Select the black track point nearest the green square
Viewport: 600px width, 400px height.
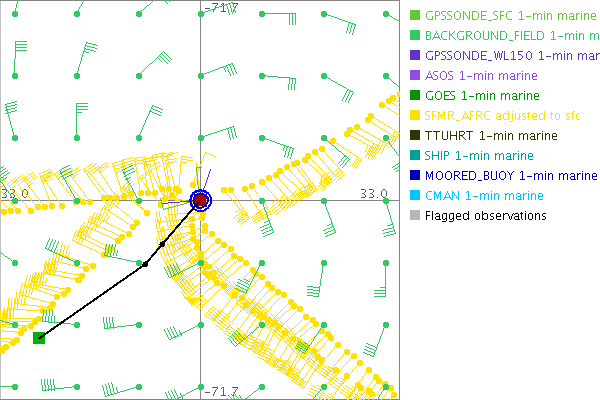[145, 264]
